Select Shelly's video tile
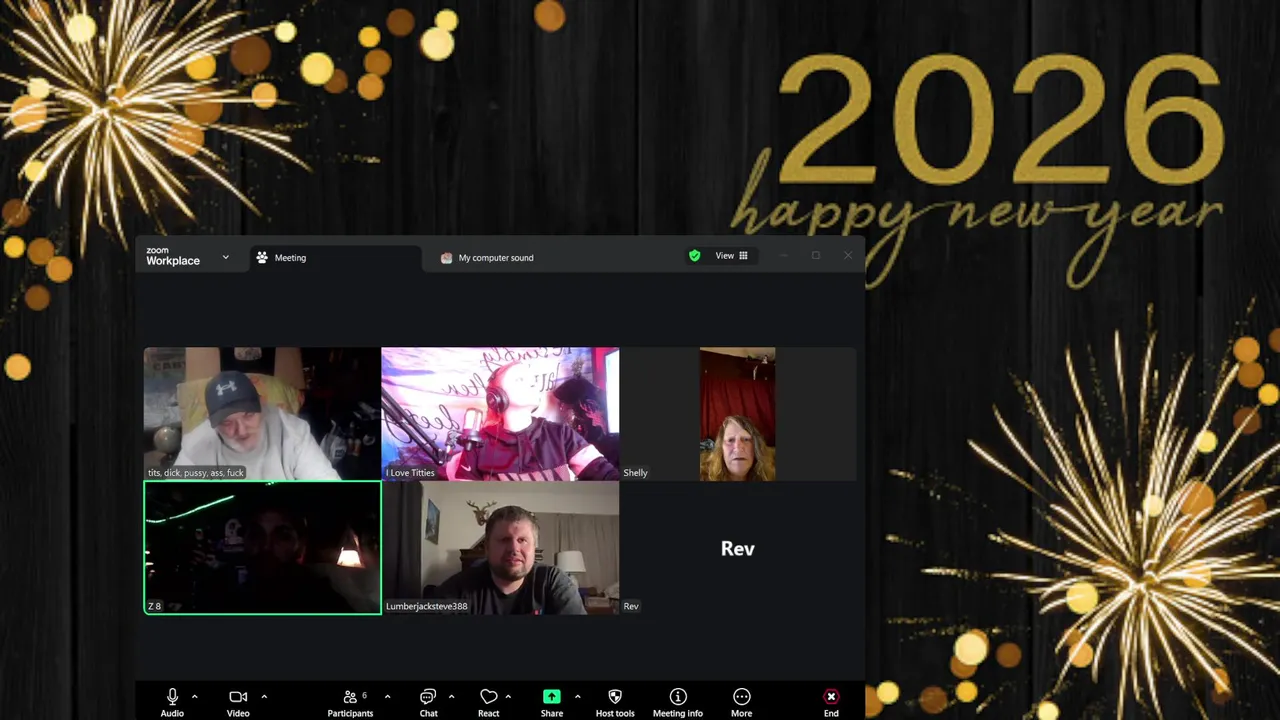 pos(738,414)
